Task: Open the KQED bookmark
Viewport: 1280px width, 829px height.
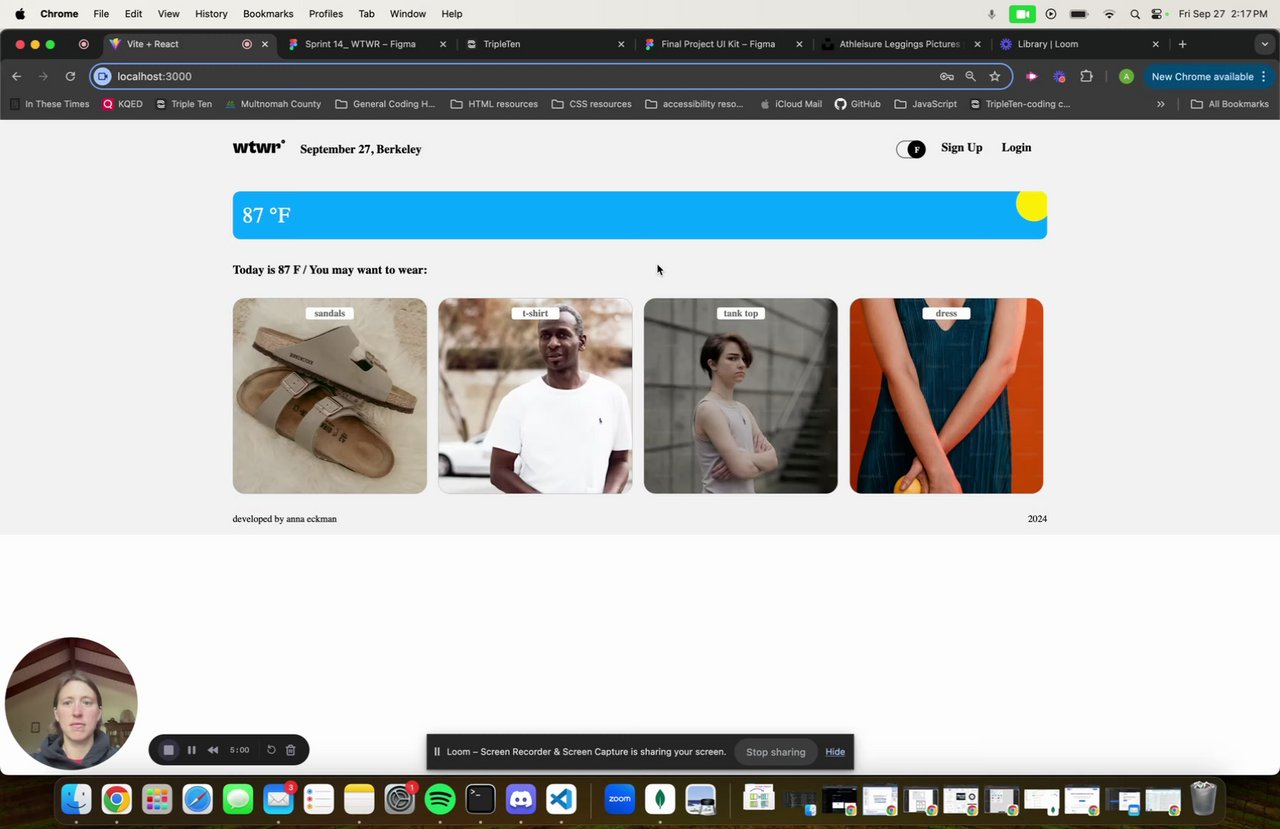Action: 123,104
